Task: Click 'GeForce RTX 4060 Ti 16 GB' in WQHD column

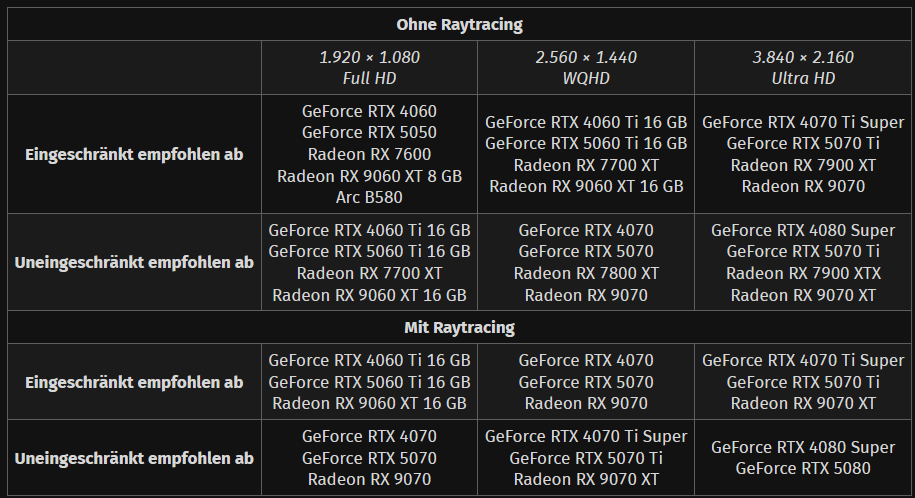Action: tap(586, 122)
